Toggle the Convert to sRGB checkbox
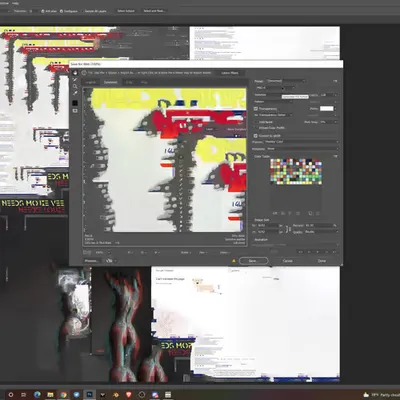Viewport: 400px width, 400px height. coord(256,136)
